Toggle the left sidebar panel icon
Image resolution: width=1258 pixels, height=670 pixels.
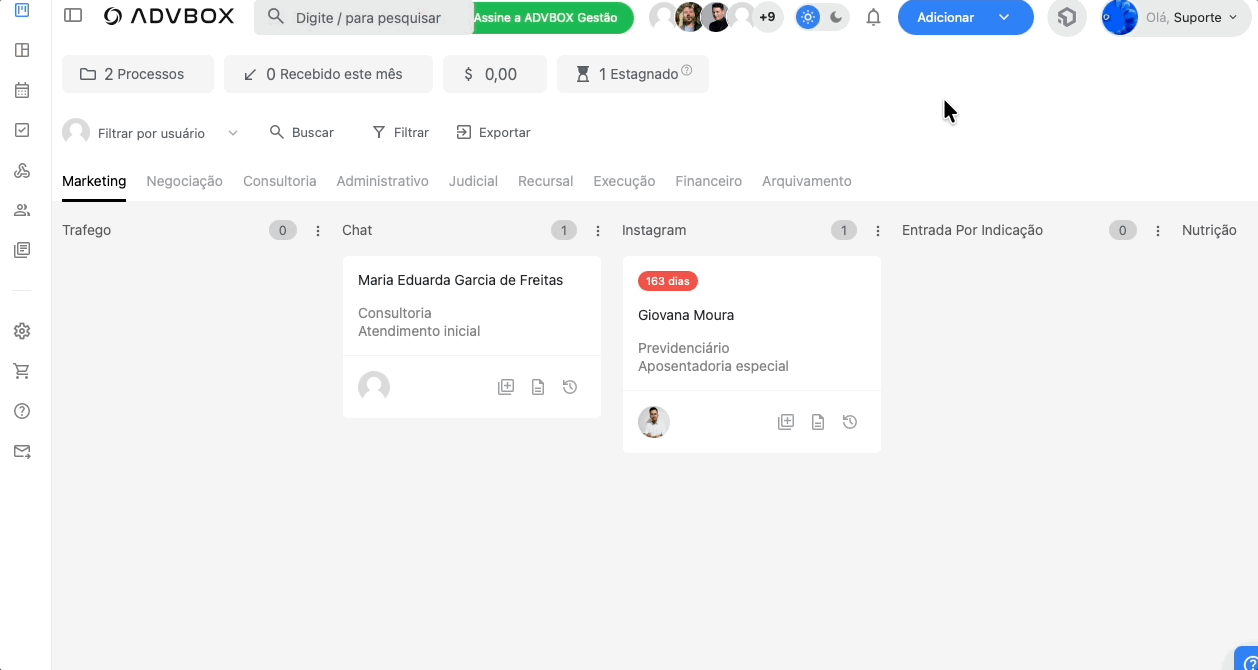(73, 16)
